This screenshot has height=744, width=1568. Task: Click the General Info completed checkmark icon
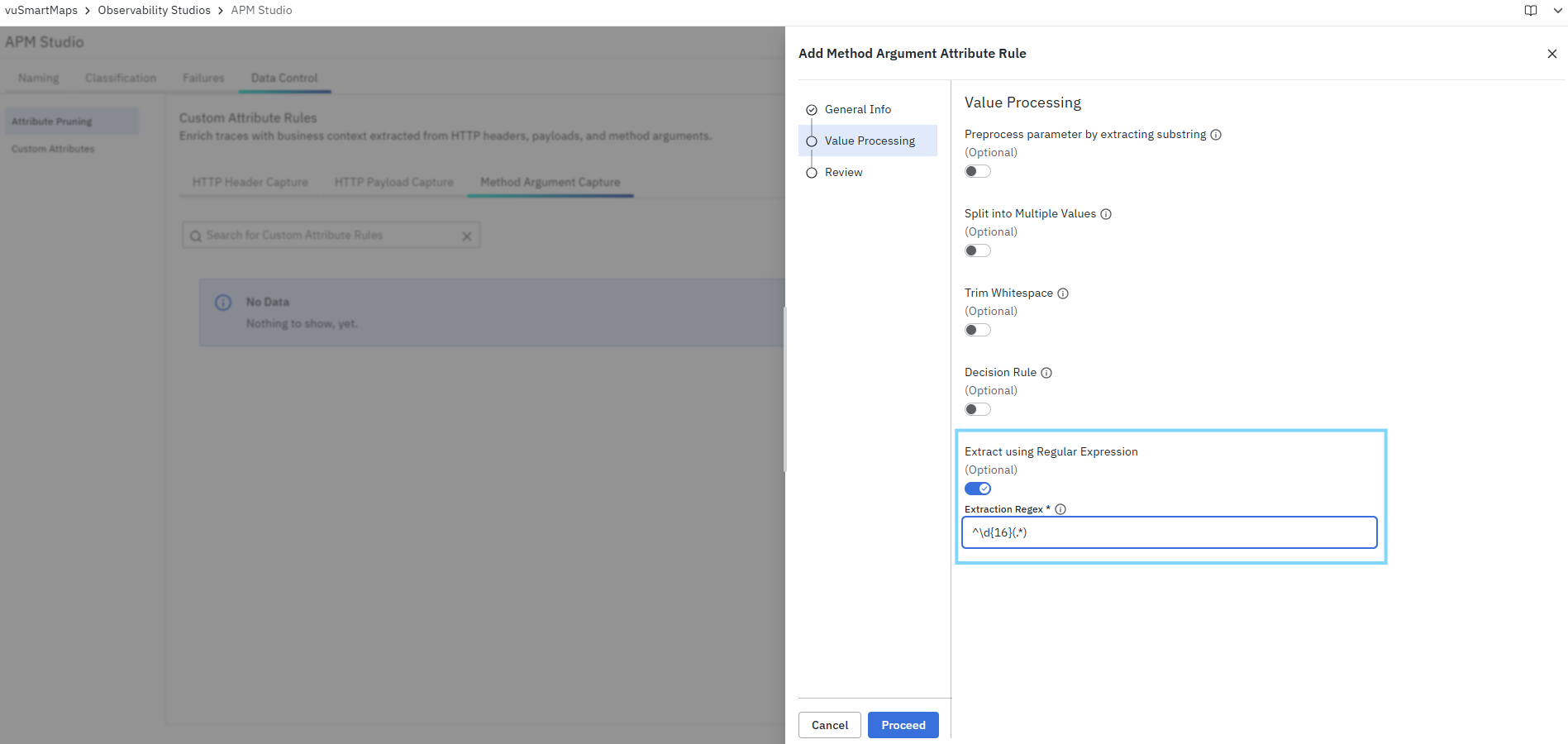point(812,110)
